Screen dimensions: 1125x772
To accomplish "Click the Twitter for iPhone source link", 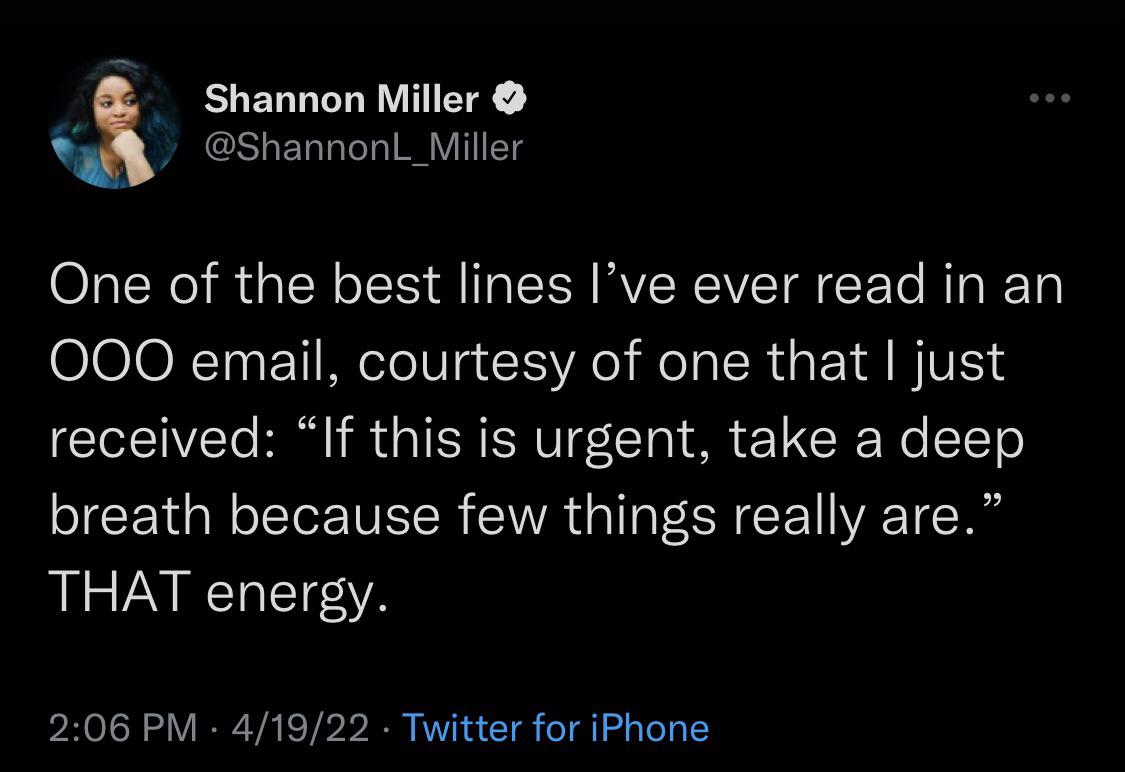I will pyautogui.click(x=555, y=728).
